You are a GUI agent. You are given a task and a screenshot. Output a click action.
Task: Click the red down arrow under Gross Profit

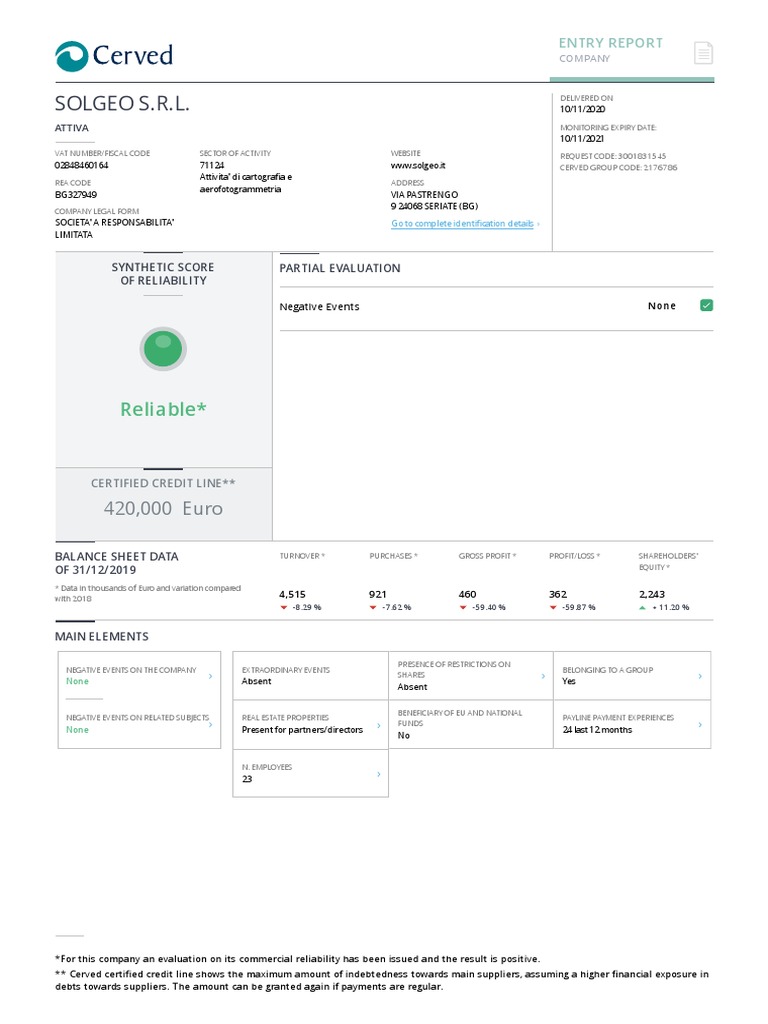[x=463, y=607]
